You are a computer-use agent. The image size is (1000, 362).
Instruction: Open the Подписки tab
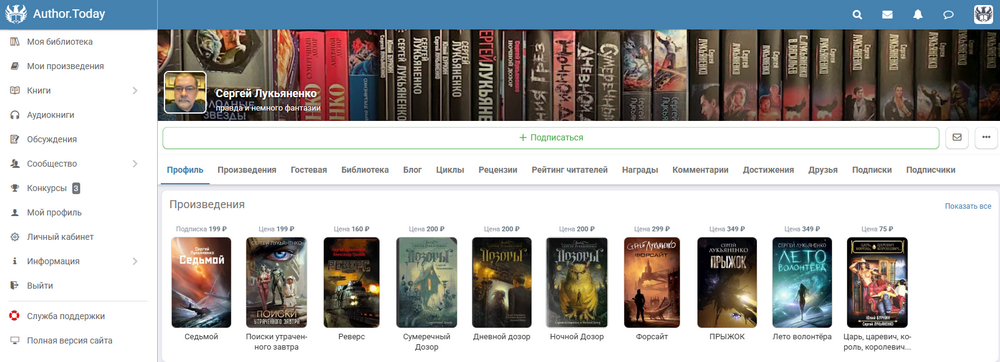click(872, 170)
